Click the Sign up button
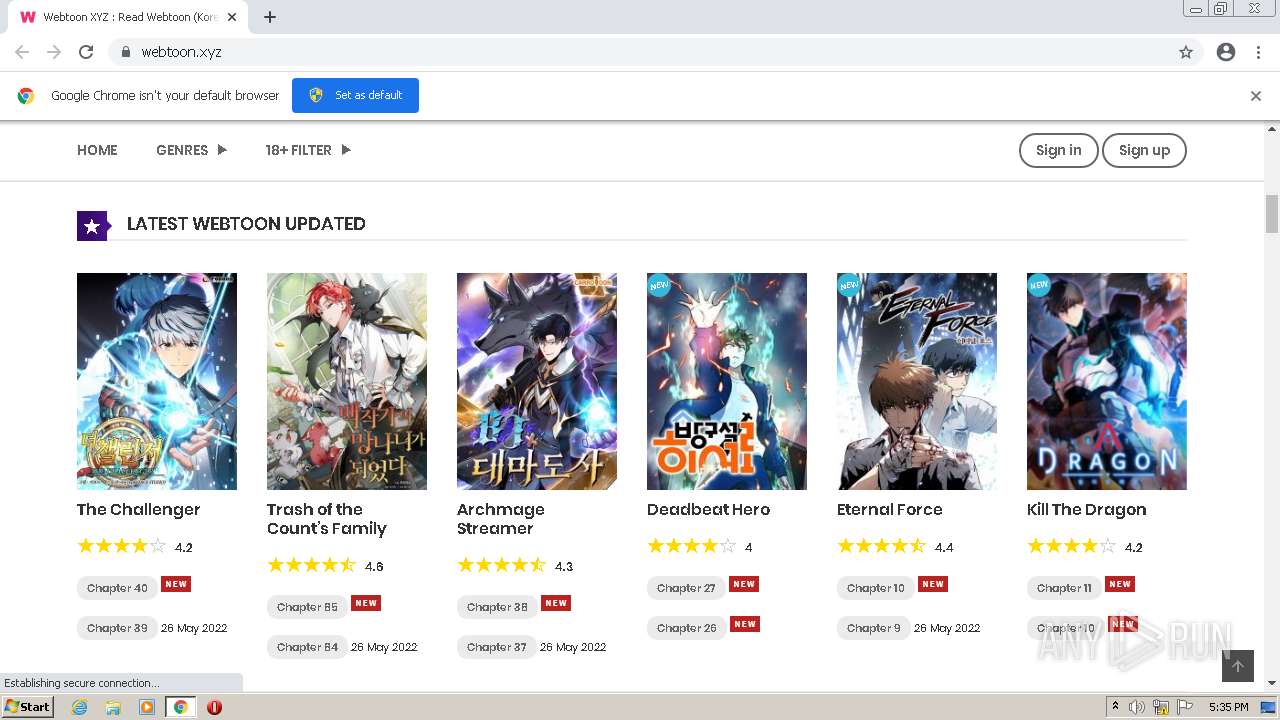 tap(1144, 150)
